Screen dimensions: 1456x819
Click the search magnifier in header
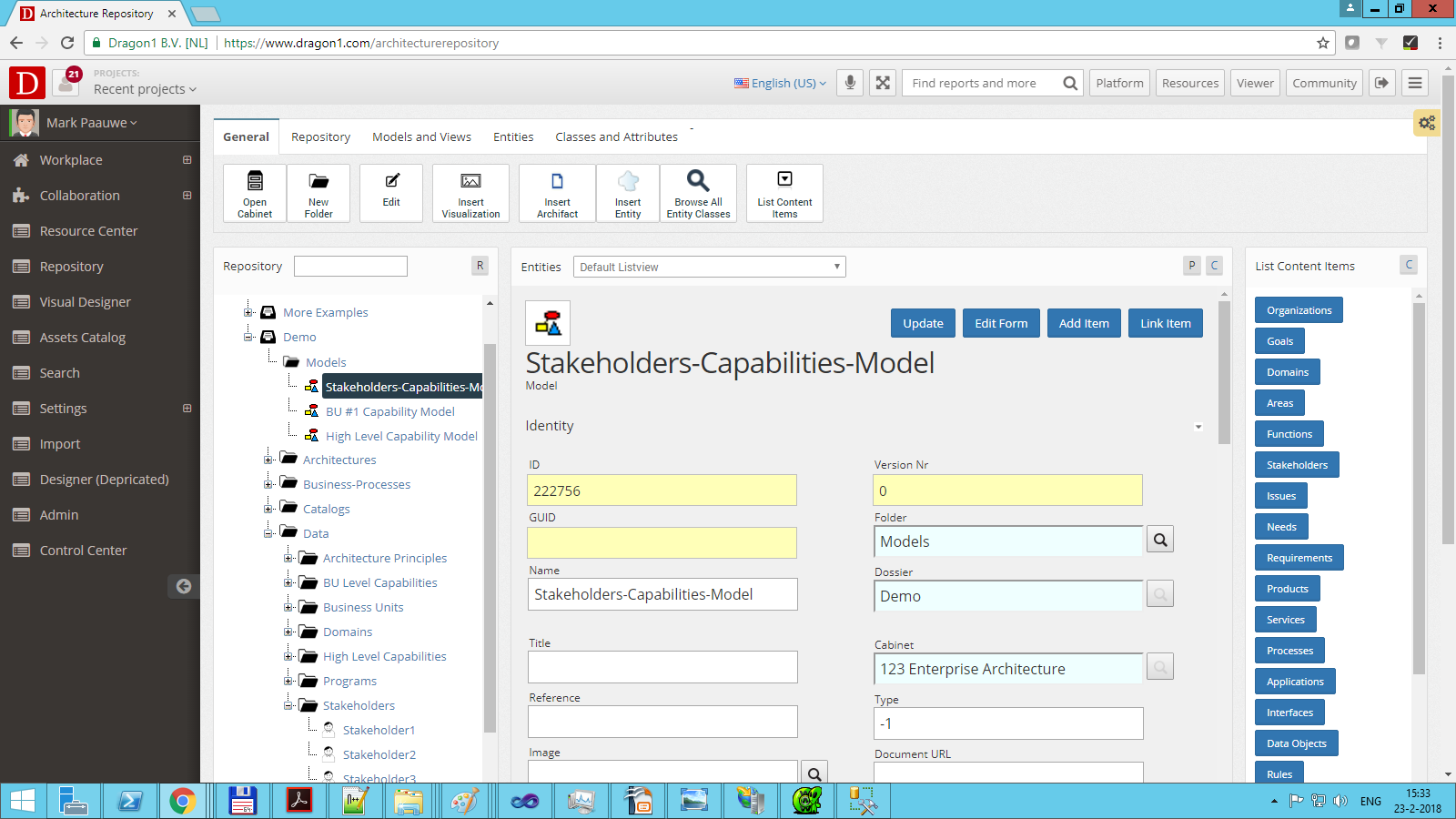coord(1070,83)
